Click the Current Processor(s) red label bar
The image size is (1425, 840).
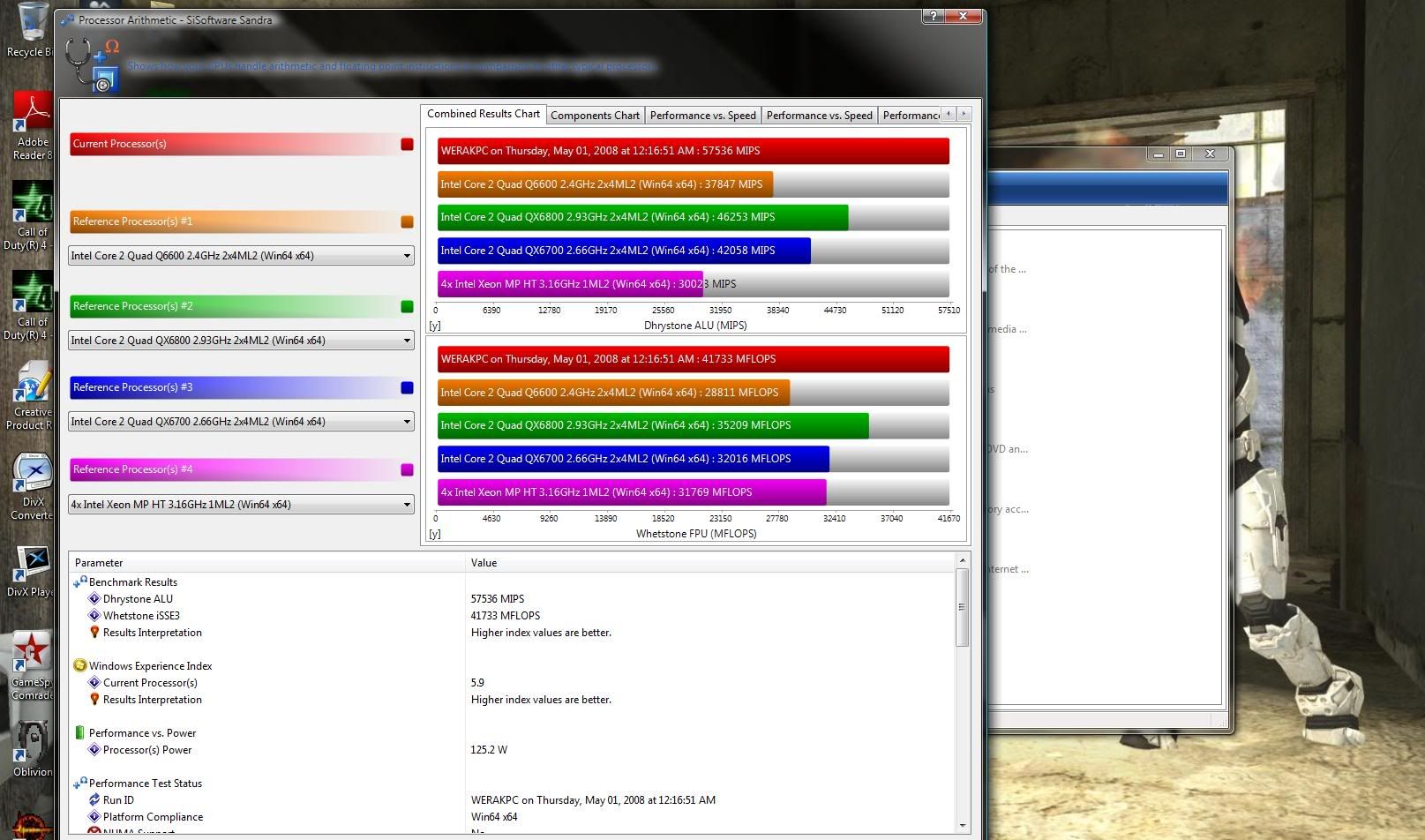234,144
